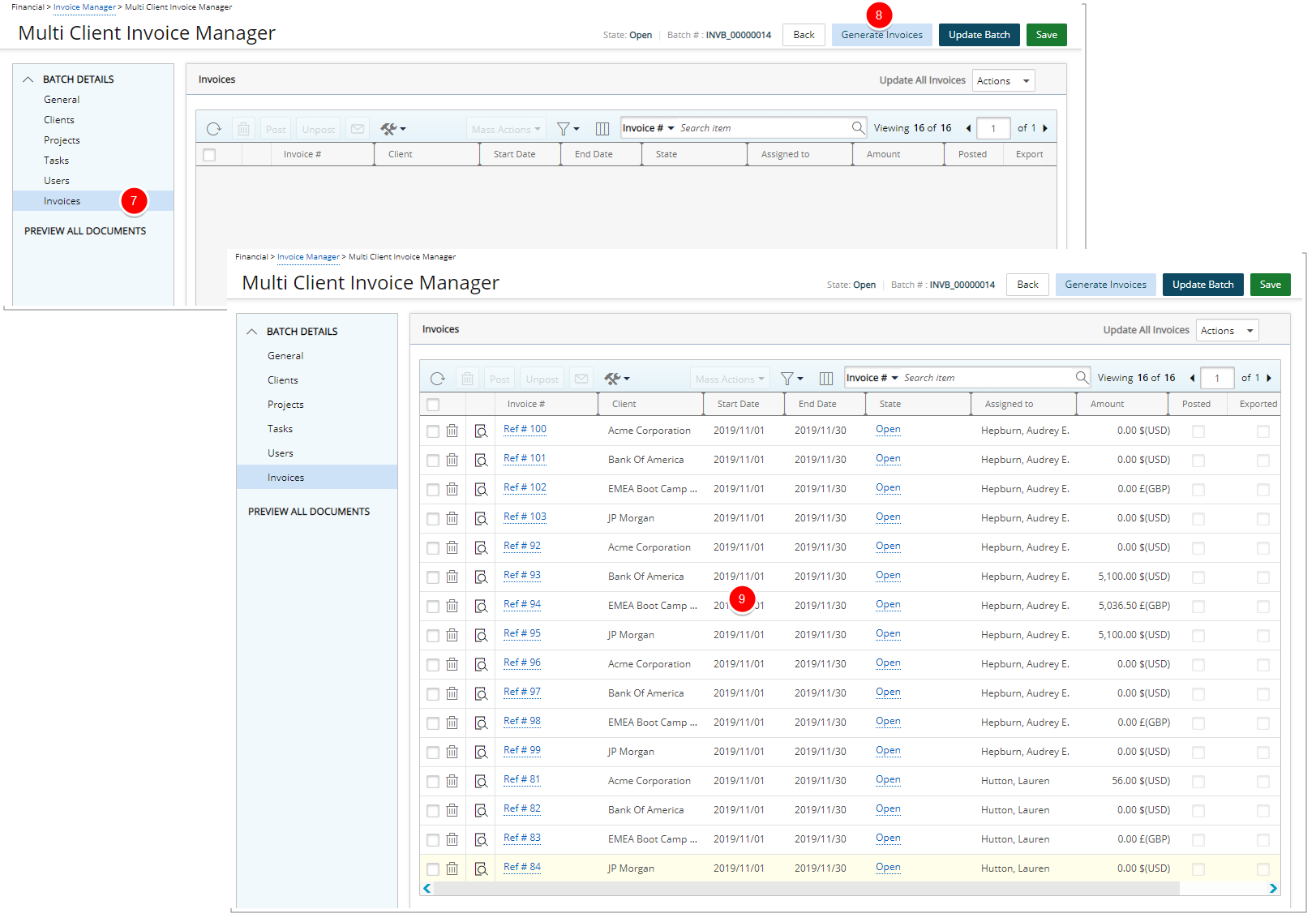Select Projects in the lower sidebar menu
Image resolution: width=1316 pixels, height=922 pixels.
click(x=285, y=405)
